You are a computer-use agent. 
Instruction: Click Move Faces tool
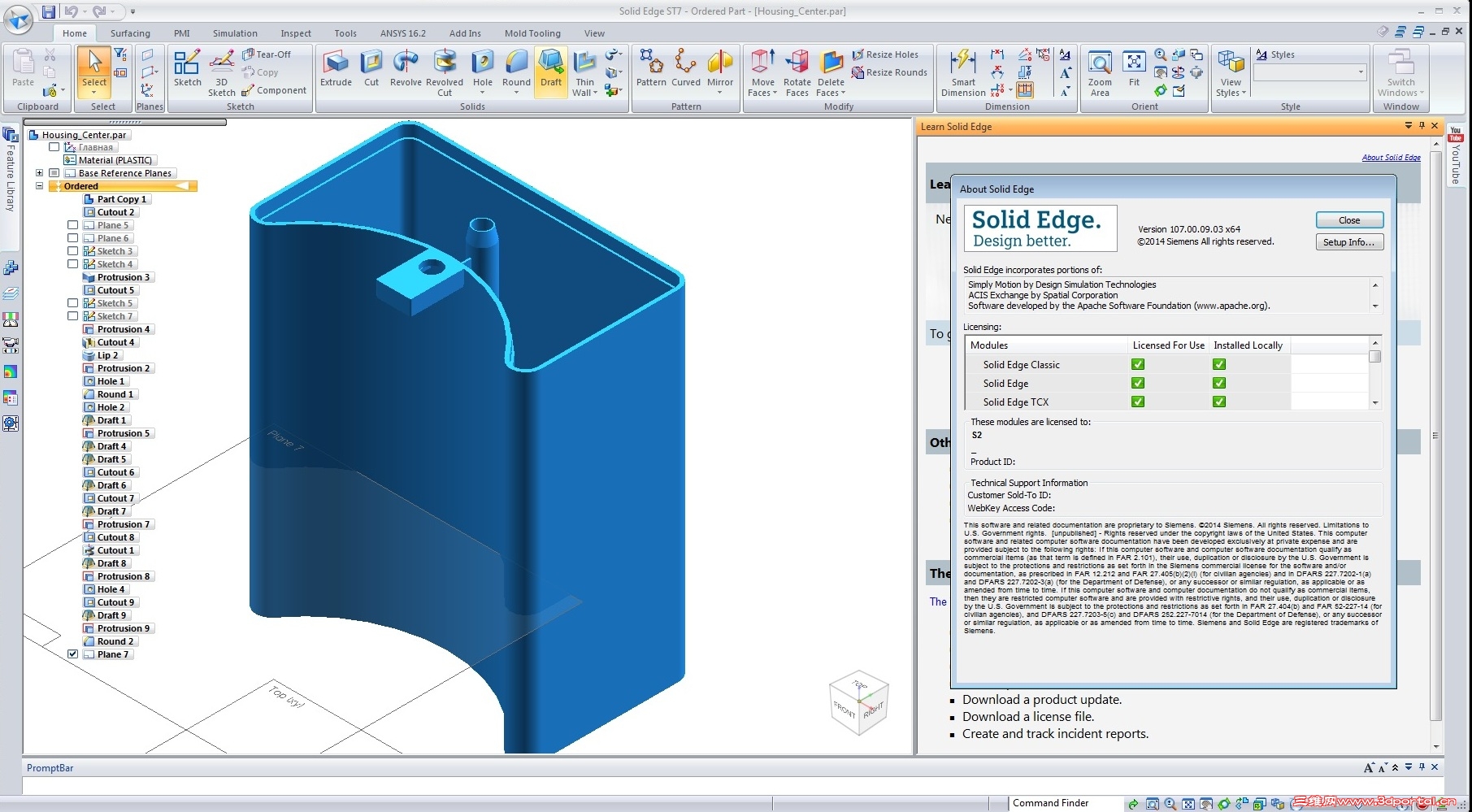(x=762, y=73)
